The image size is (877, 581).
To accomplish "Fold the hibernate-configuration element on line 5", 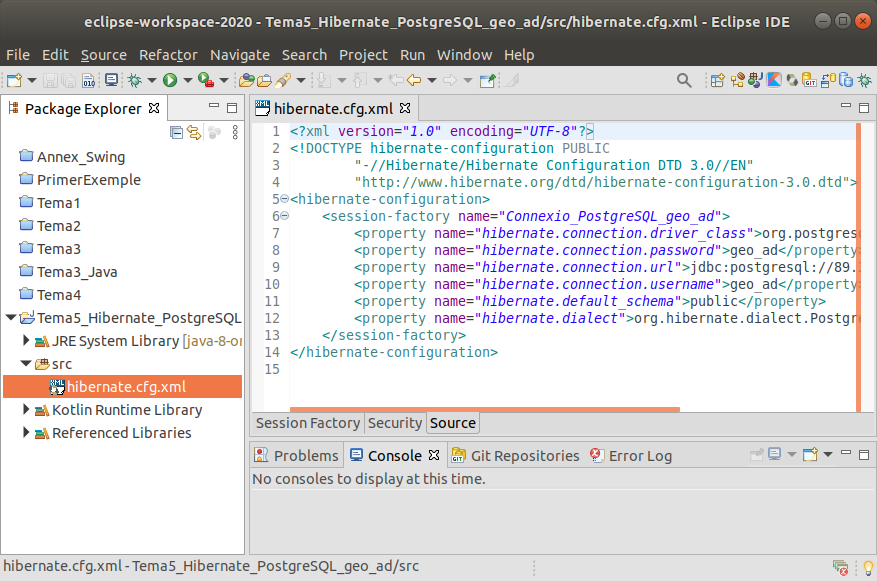I will [285, 199].
